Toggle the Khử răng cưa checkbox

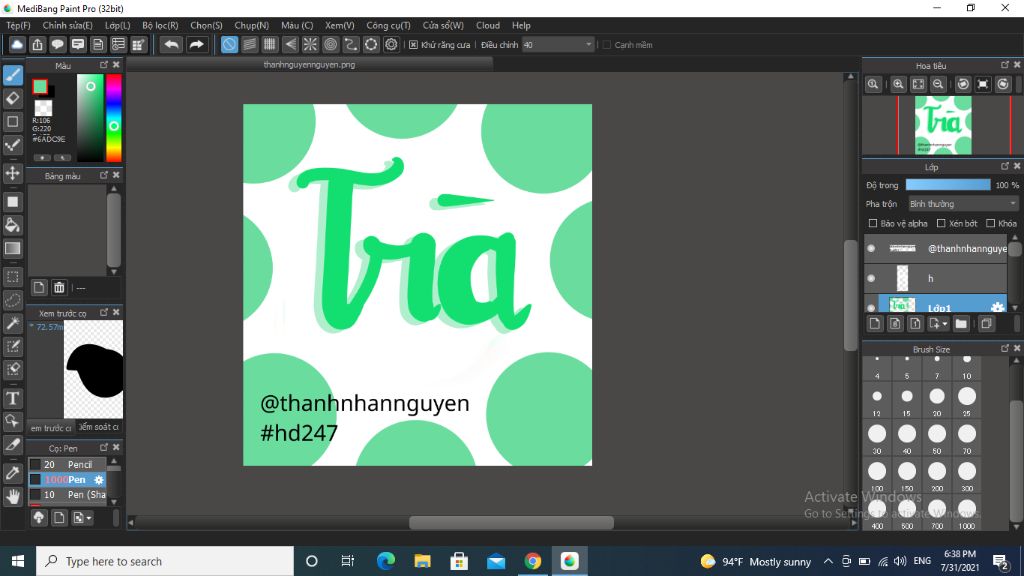pyautogui.click(x=413, y=45)
